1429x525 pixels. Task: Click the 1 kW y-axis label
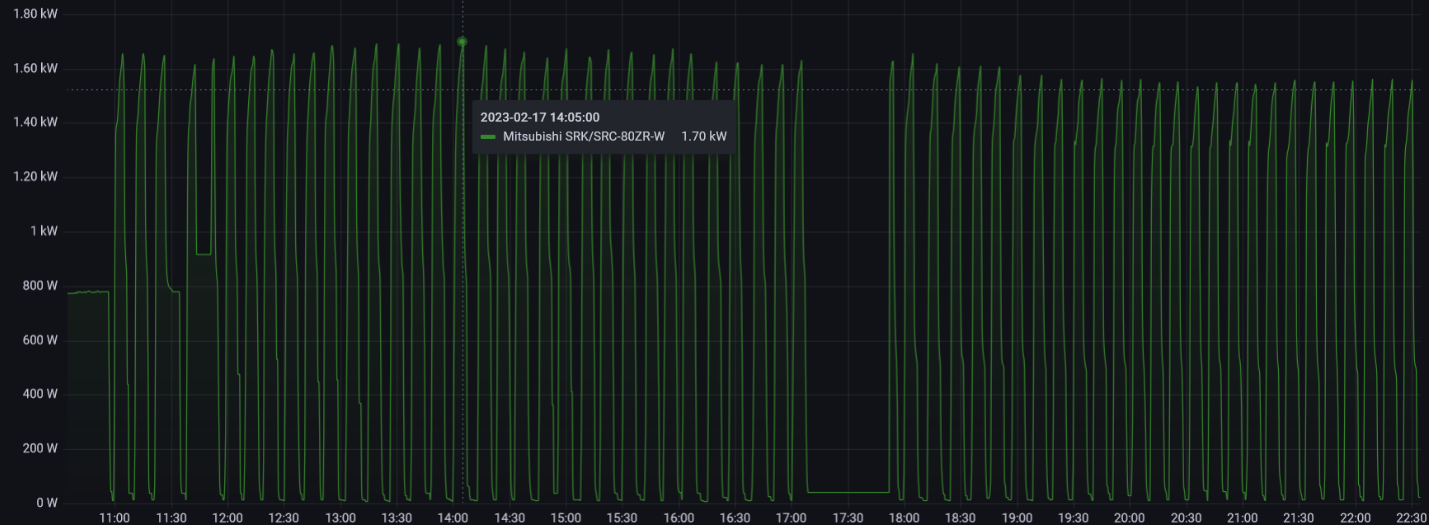click(x=42, y=231)
